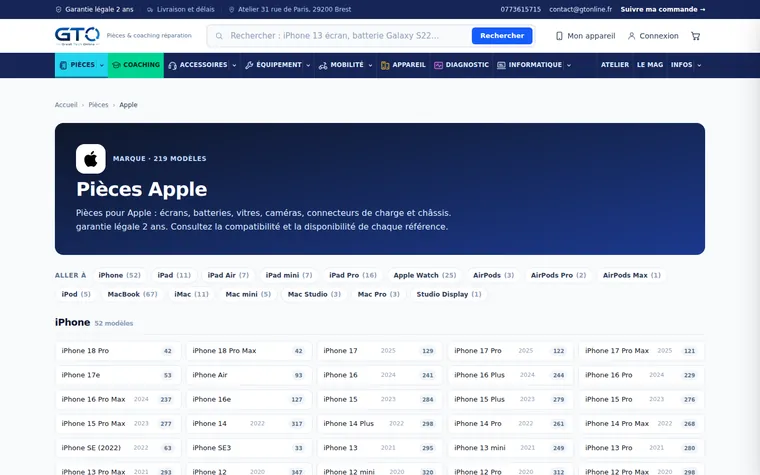The image size is (760, 475).
Task: Open the Appareil menu item
Action: click(403, 65)
